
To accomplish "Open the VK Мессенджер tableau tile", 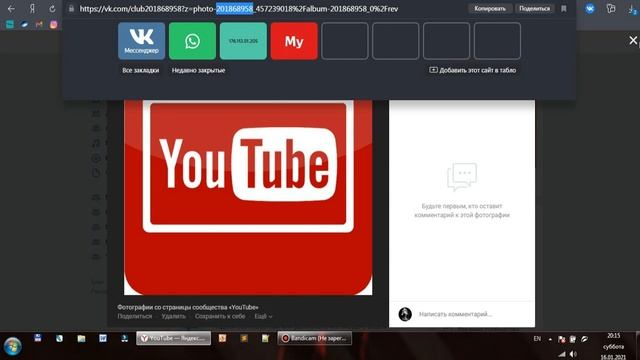I will (142, 41).
